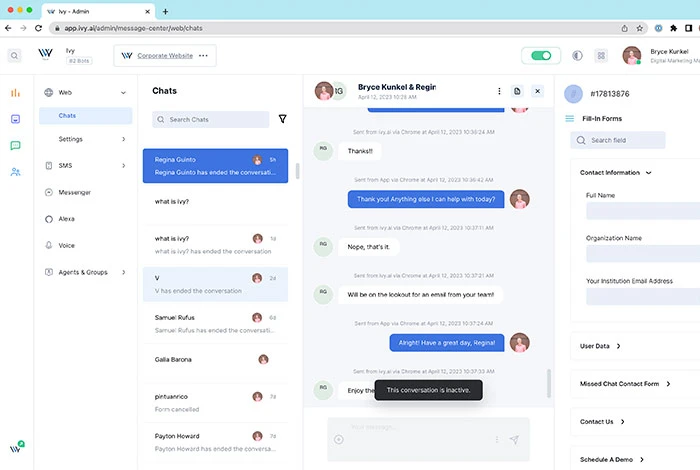Open the bot face sidebar icon

coord(15,119)
